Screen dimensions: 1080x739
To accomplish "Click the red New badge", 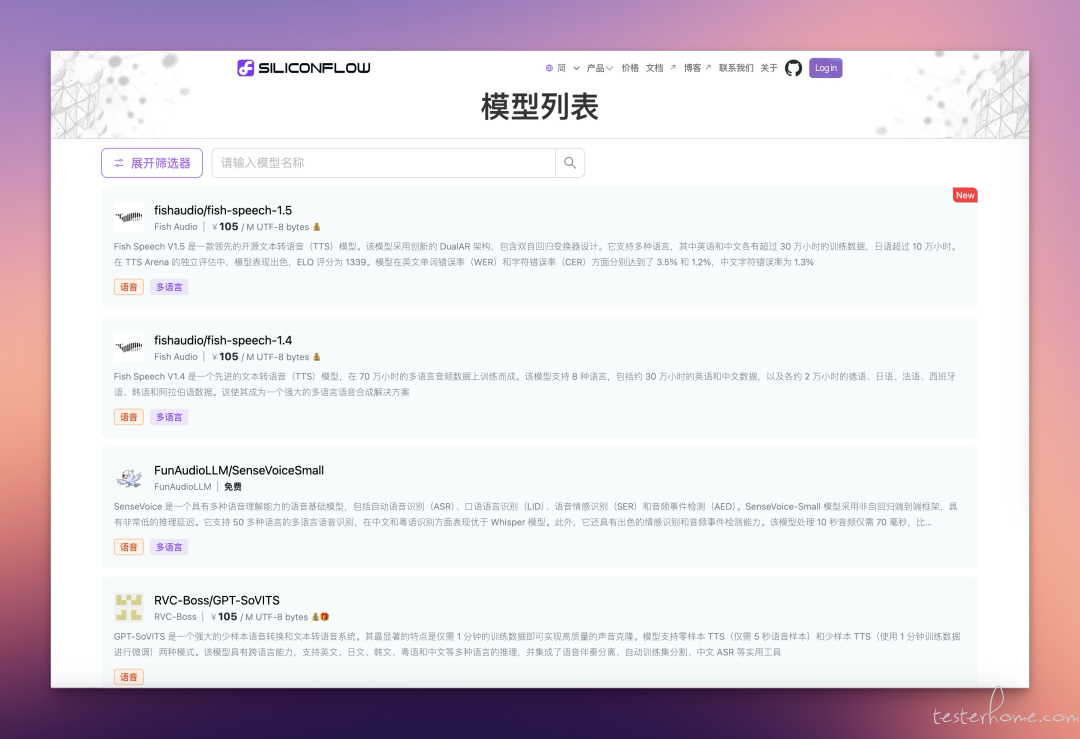I will [x=965, y=196].
